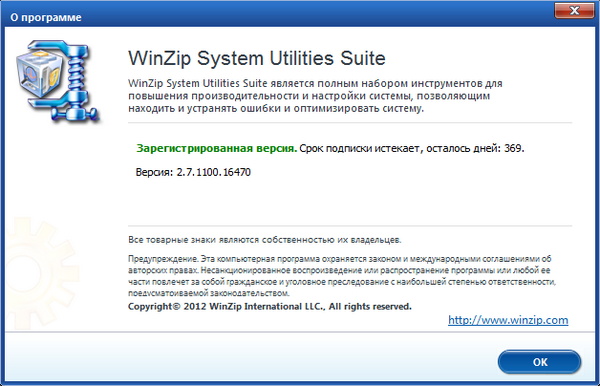The image size is (600, 386).
Task: Click the OK button
Action: [539, 362]
